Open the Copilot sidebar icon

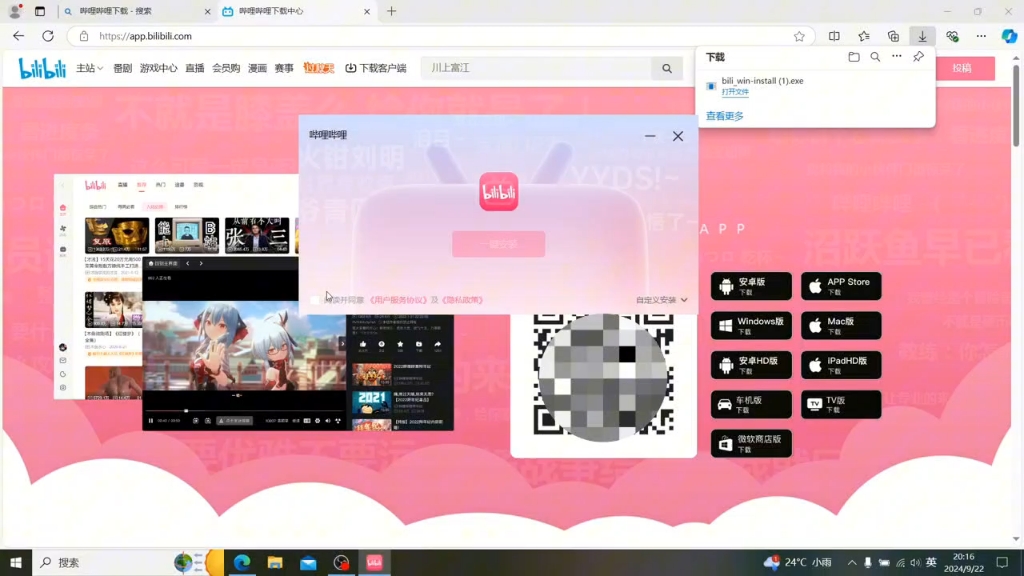click(x=1009, y=37)
